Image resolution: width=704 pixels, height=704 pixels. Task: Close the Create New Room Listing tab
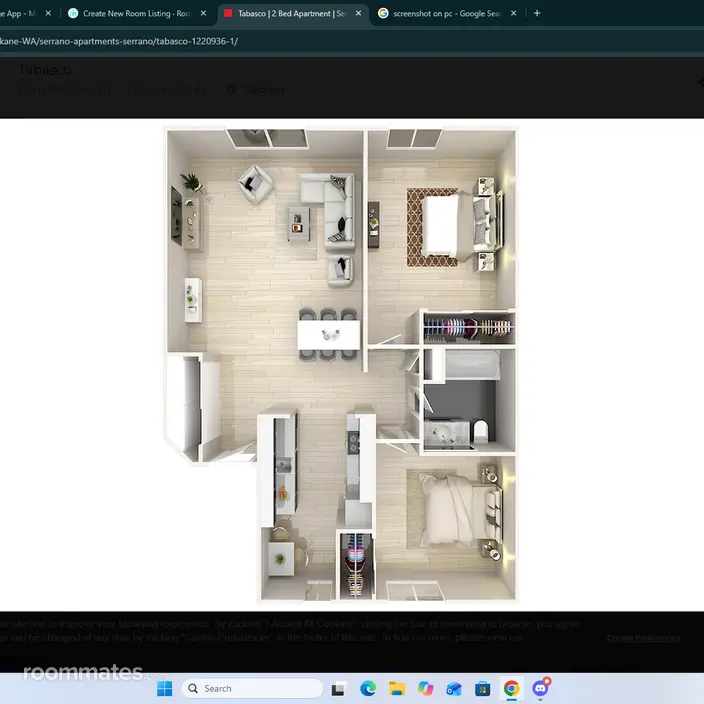pyautogui.click(x=203, y=13)
